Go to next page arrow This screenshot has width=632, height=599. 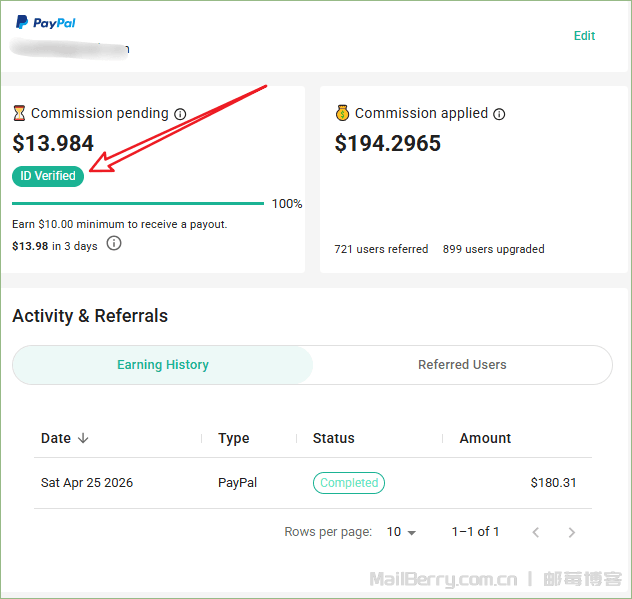(572, 532)
